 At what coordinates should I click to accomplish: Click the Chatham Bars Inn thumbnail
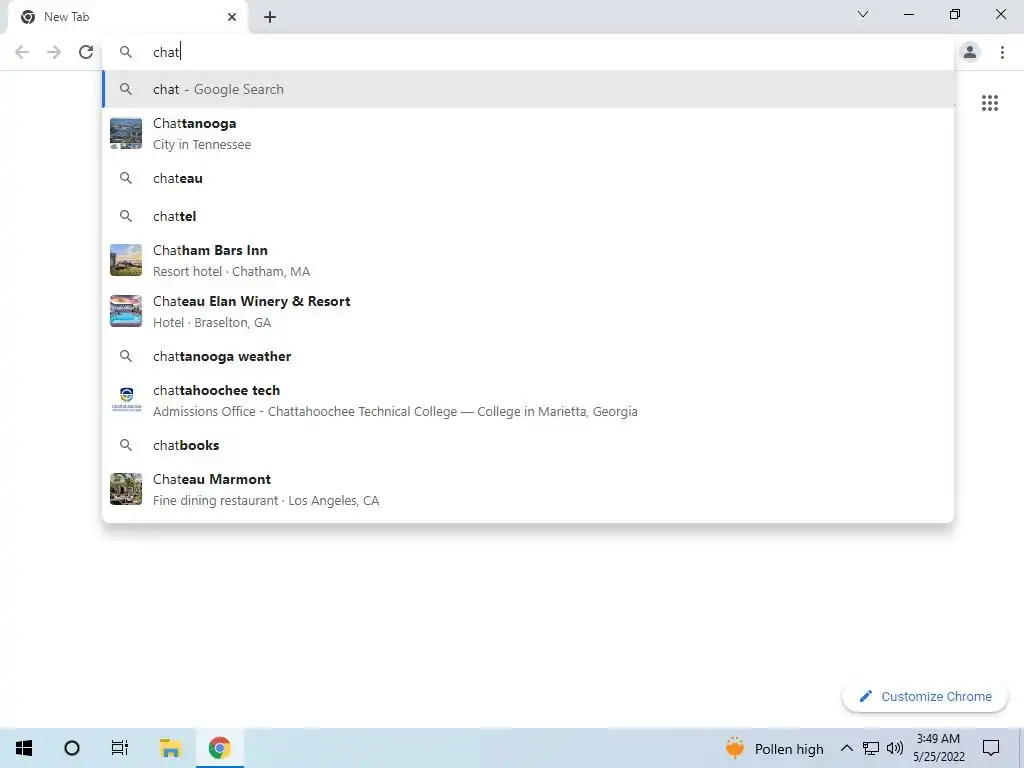pos(126,260)
